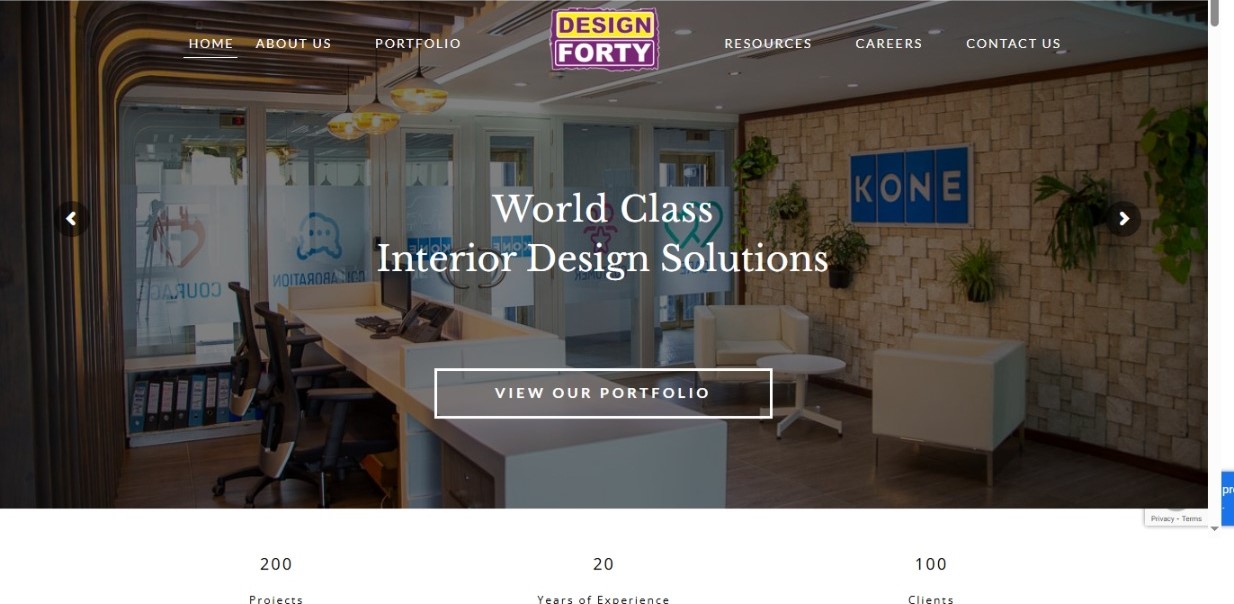Click the previous slide arrow icon
The height and width of the screenshot is (604, 1234).
click(x=71, y=218)
